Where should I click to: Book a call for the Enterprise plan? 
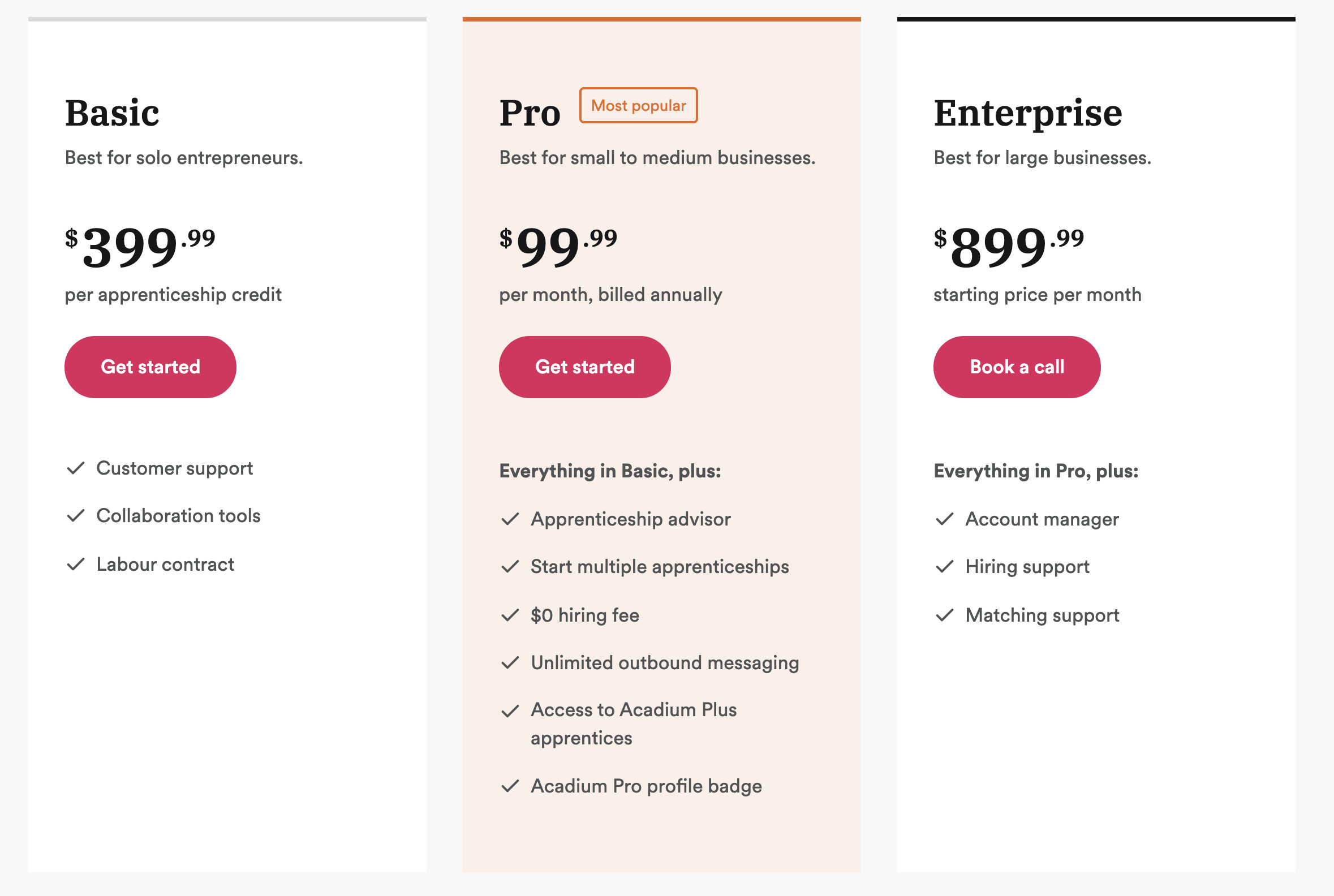[1016, 367]
